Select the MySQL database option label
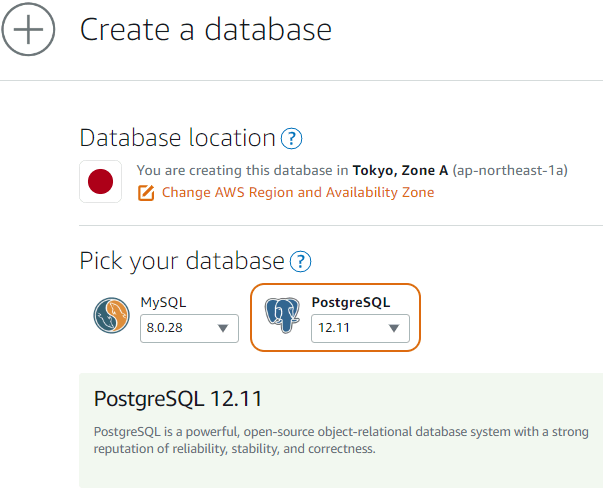The image size is (603, 493). pyautogui.click(x=163, y=302)
